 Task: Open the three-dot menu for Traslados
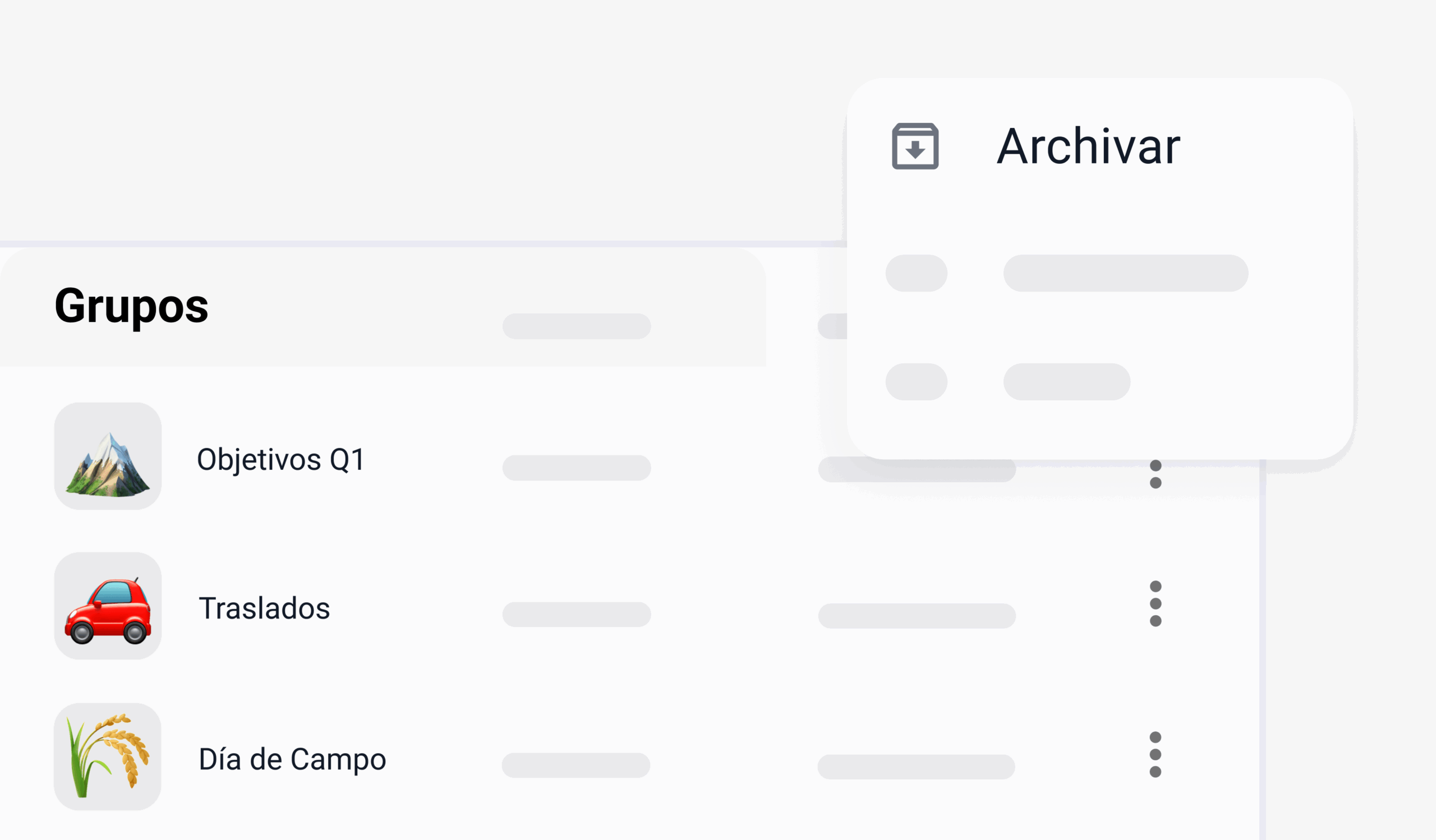1156,604
